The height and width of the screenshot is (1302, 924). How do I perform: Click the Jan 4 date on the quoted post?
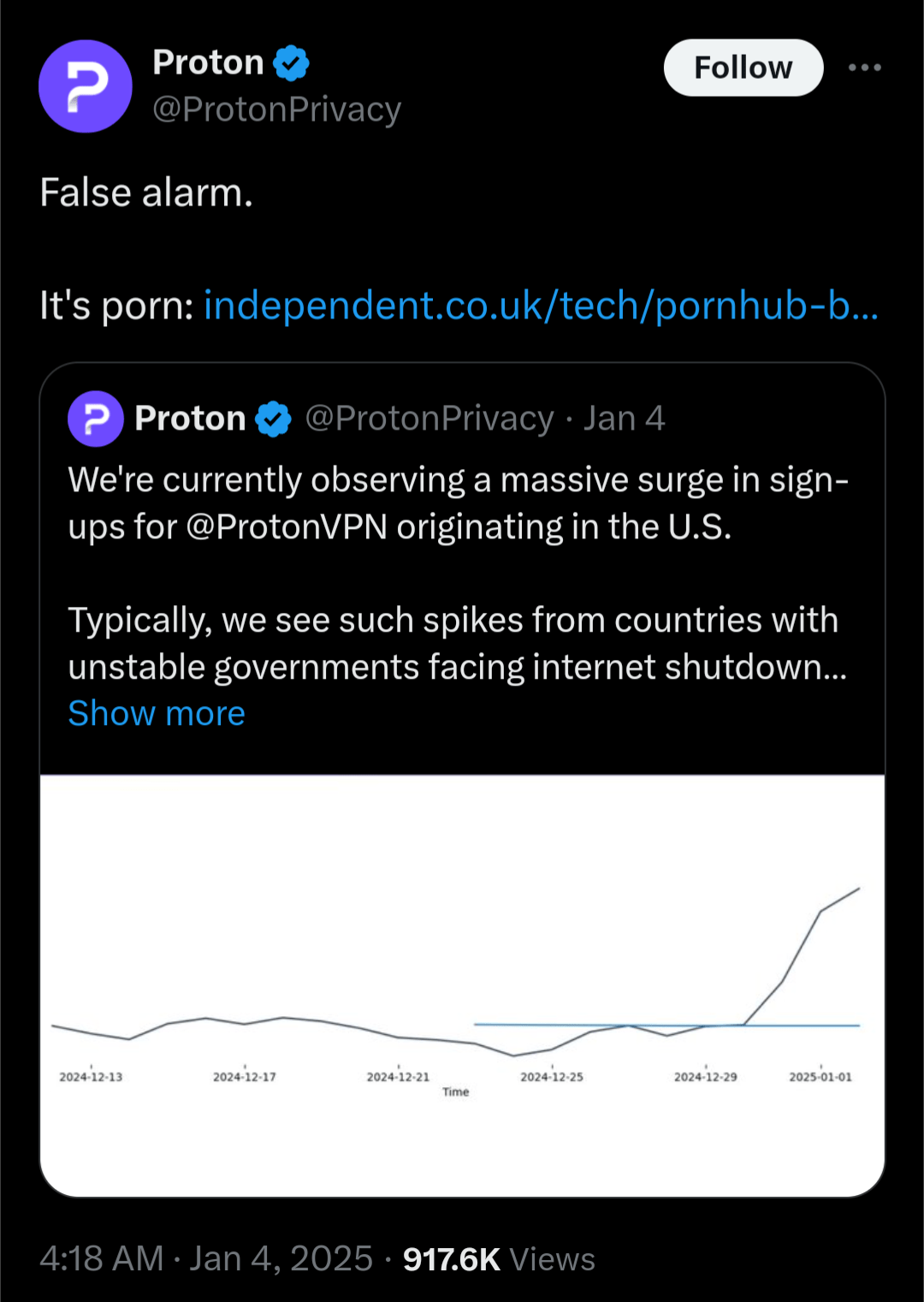coord(624,419)
